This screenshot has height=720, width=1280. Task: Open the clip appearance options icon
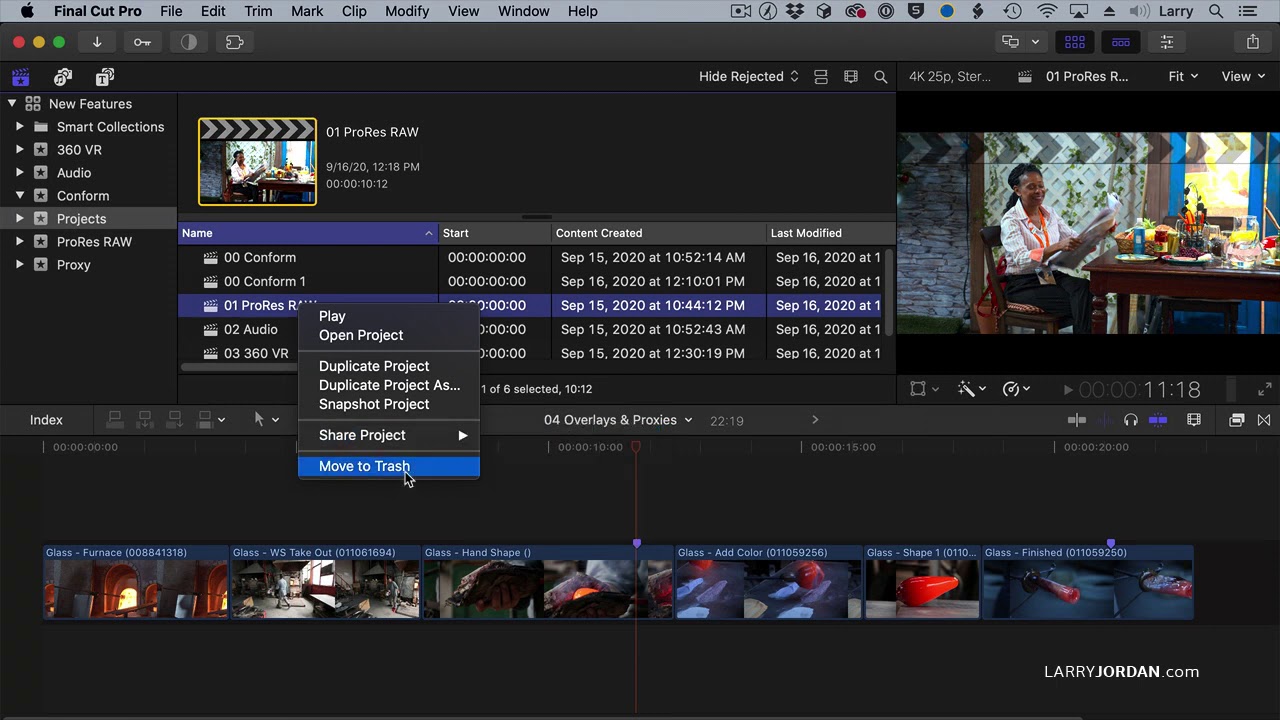[821, 76]
